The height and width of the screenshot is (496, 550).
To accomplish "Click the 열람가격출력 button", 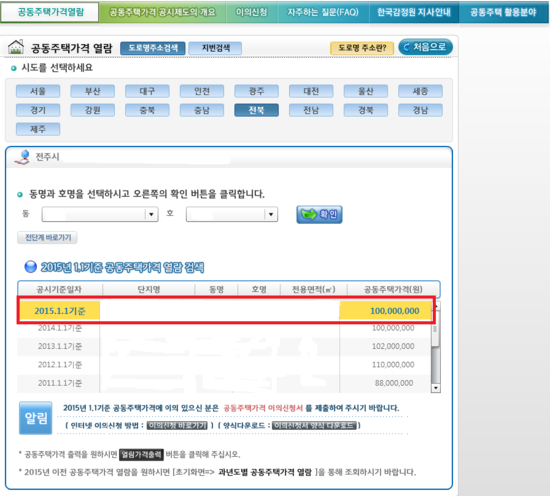I will 141,454.
